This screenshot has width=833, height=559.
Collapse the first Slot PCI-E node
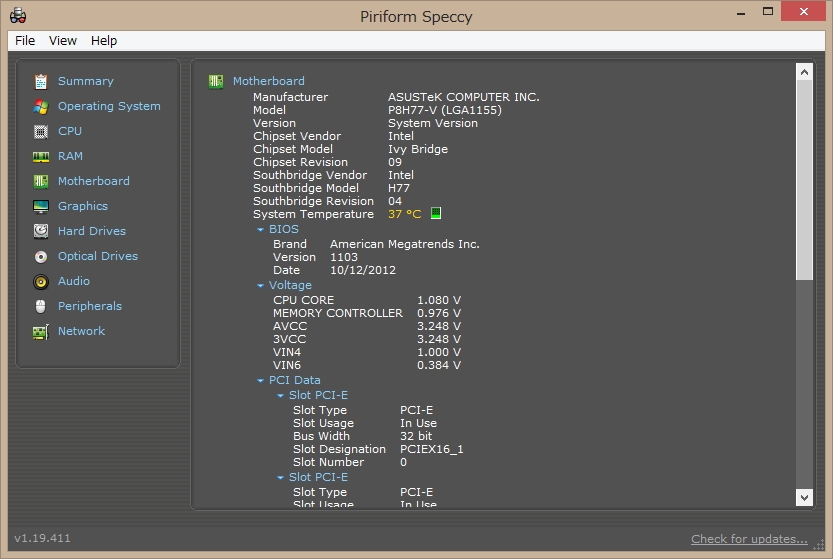point(281,395)
